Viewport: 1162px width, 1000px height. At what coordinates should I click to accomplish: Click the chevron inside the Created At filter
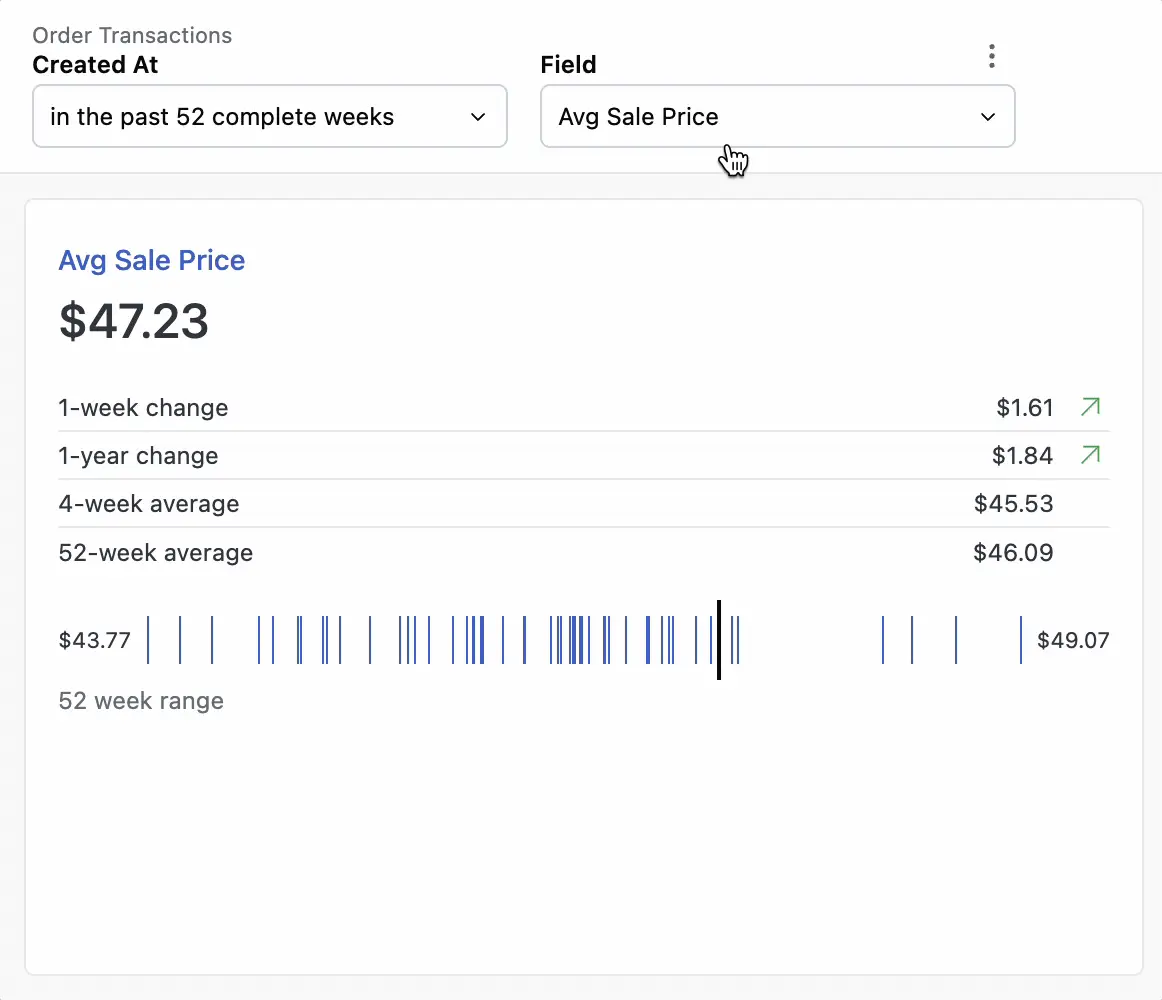click(478, 117)
